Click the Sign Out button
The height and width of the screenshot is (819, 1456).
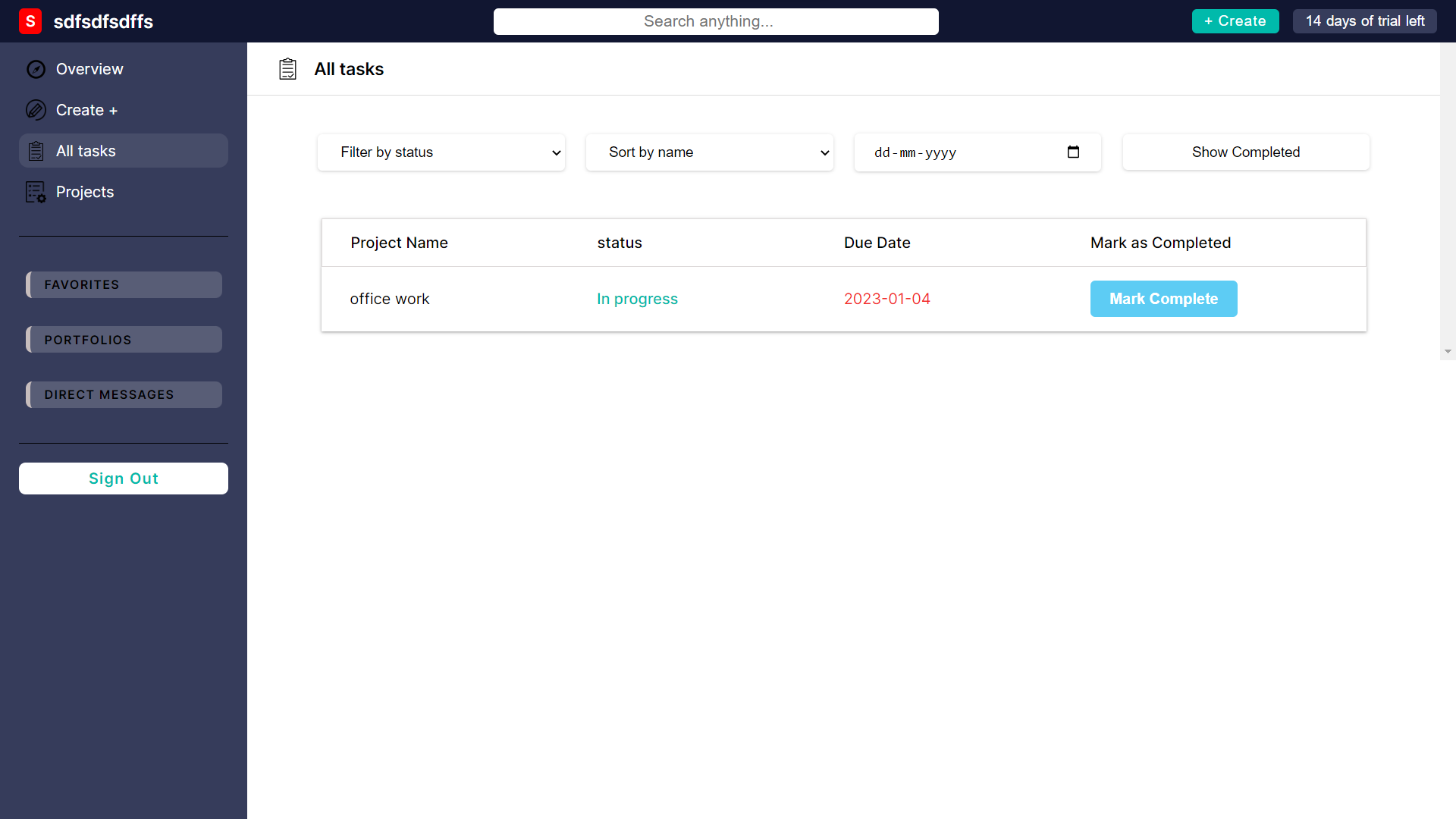(123, 479)
